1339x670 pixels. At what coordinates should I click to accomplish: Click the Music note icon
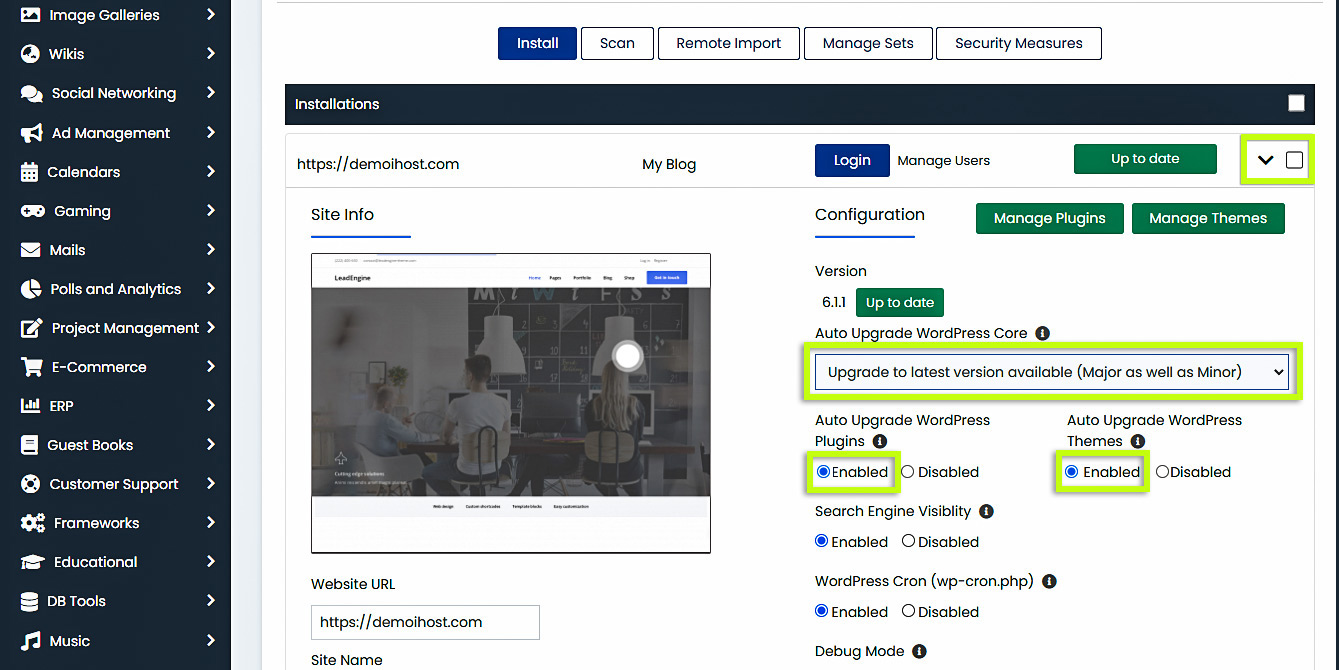(31, 641)
